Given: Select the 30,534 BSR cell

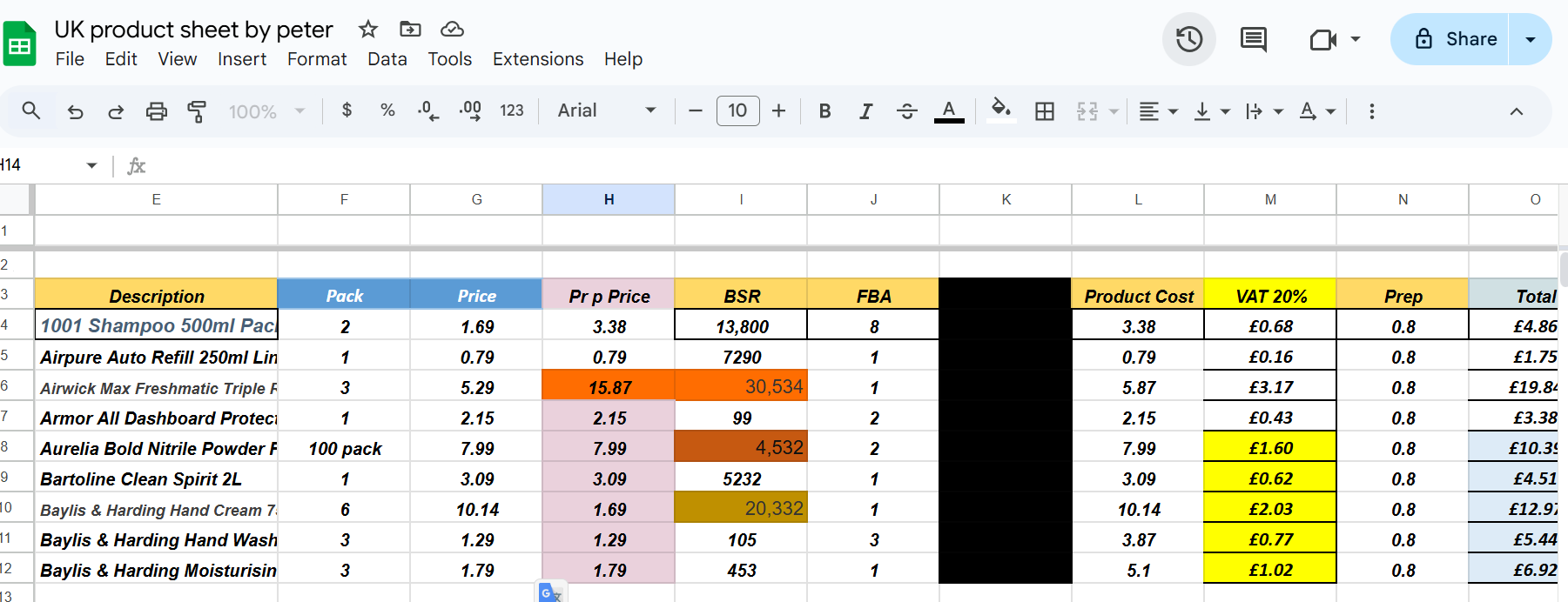Looking at the screenshot, I should 741,385.
